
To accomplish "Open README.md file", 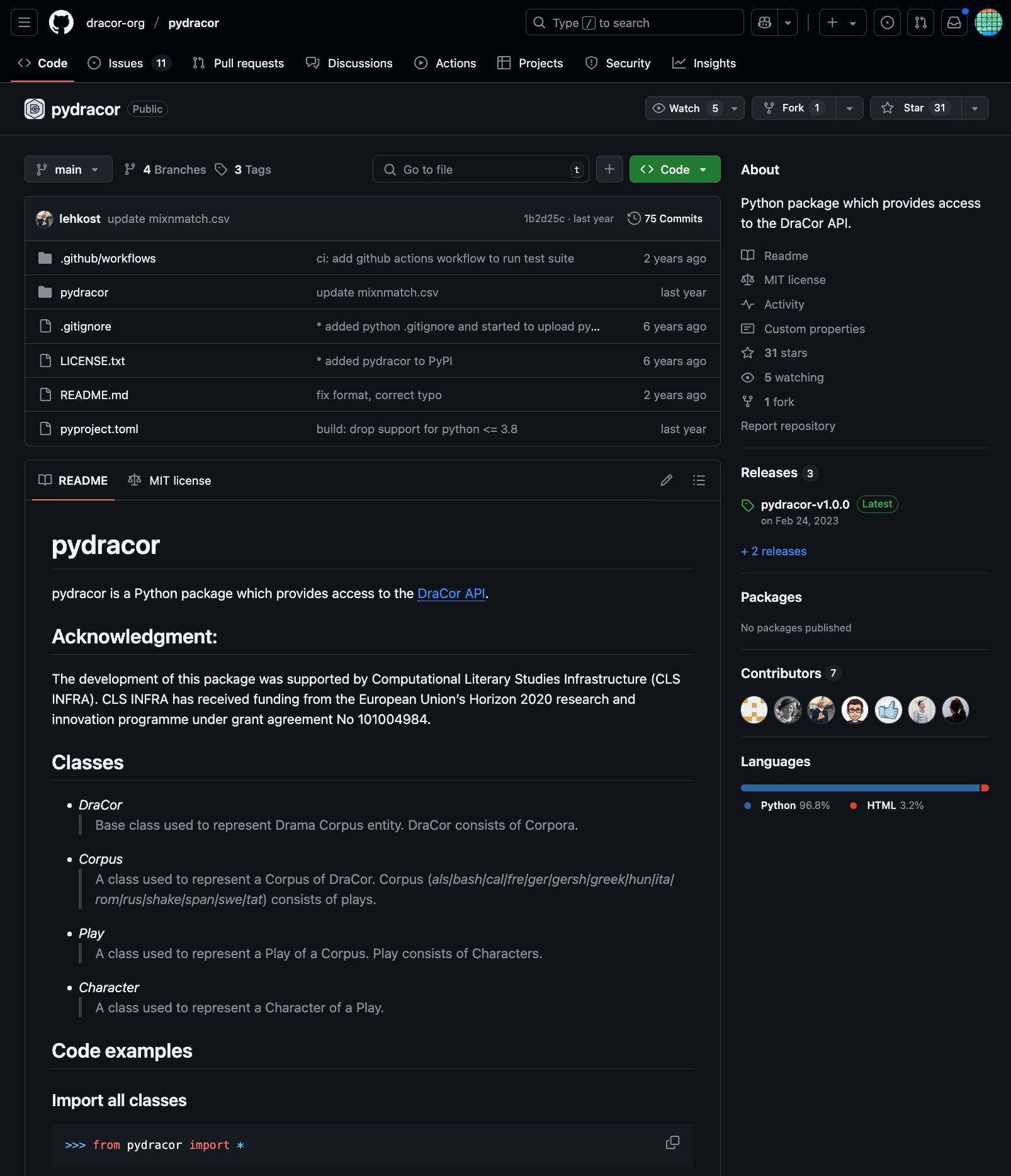I will (x=94, y=395).
